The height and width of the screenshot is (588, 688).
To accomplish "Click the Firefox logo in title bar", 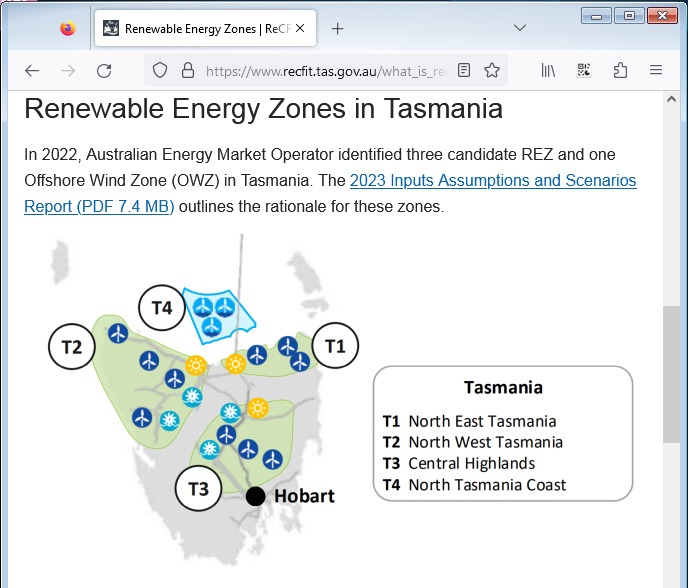I will pyautogui.click(x=67, y=28).
